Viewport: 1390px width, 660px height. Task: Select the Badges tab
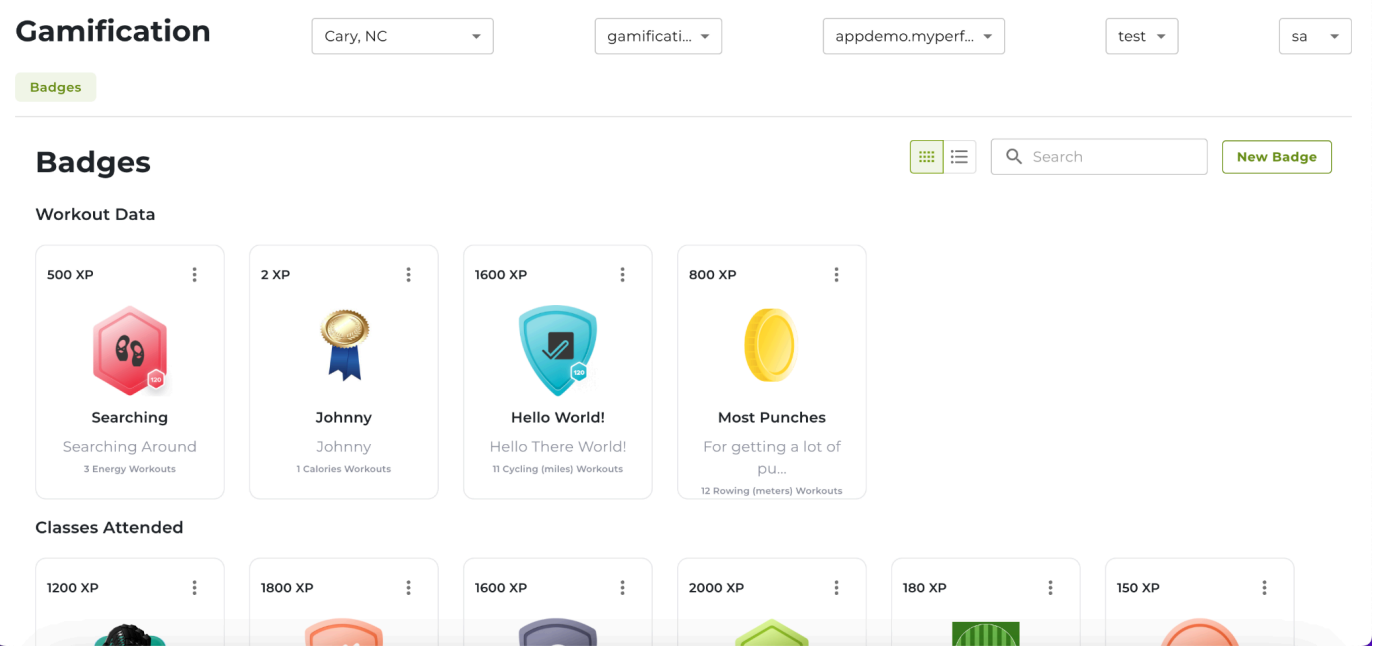pyautogui.click(x=56, y=87)
